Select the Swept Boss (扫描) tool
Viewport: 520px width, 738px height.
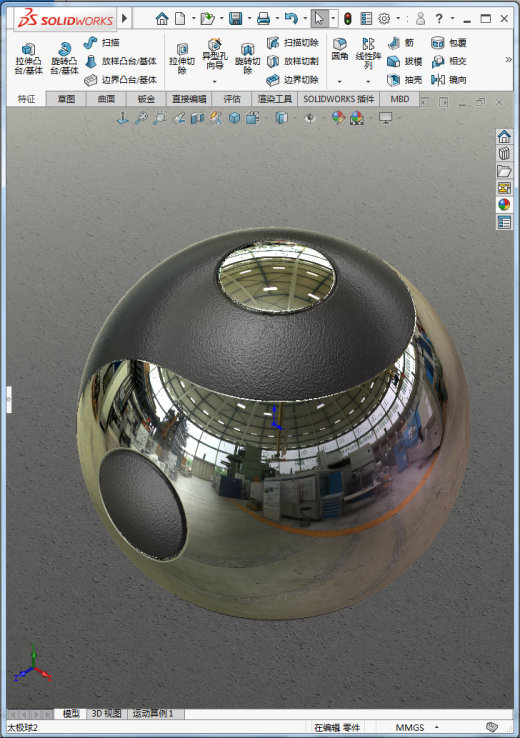[x=102, y=42]
